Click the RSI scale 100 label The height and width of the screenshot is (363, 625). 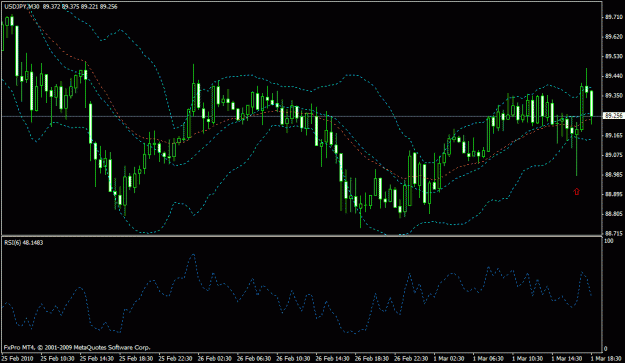[x=609, y=241]
